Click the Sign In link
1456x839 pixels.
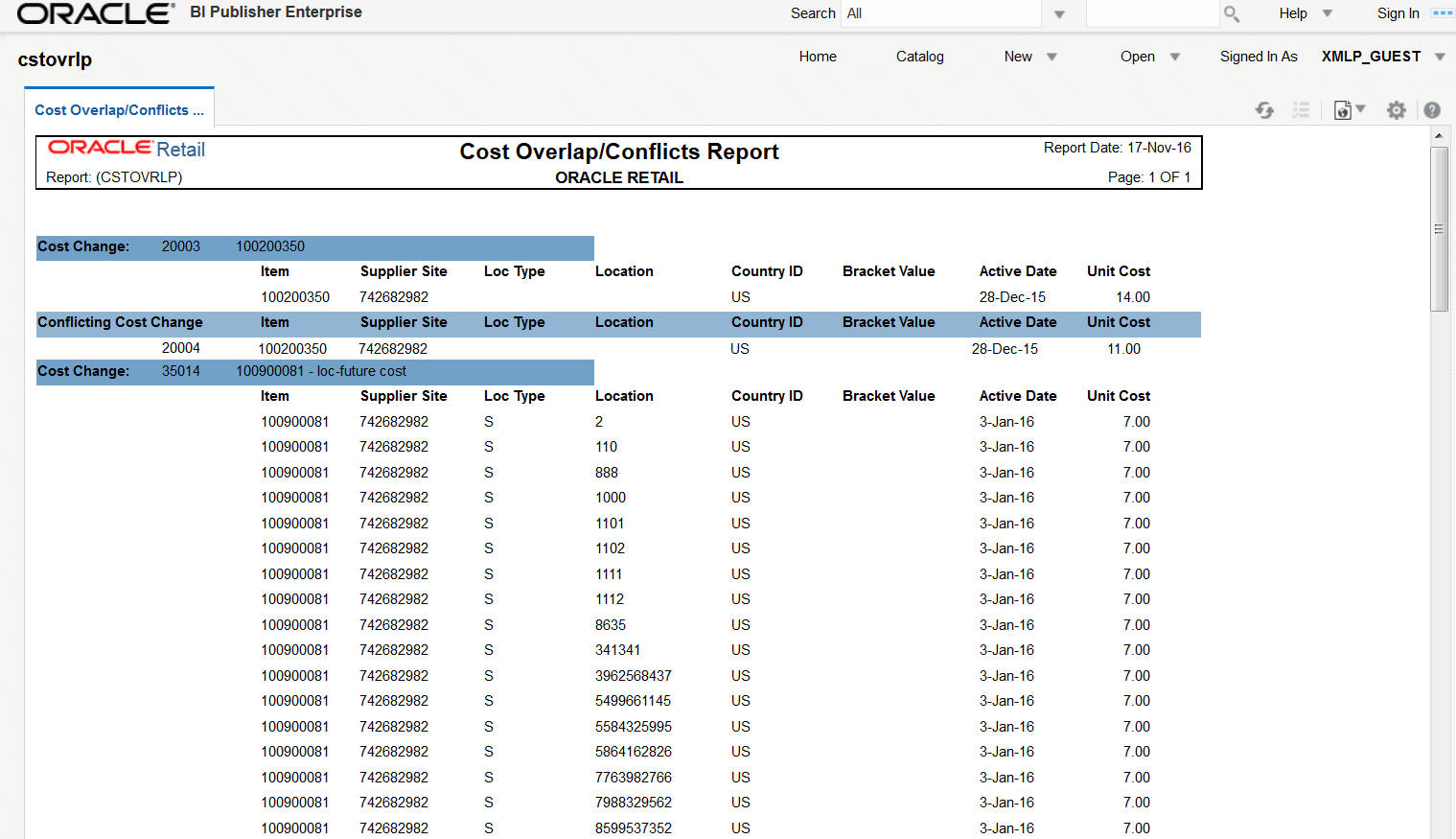(1398, 13)
